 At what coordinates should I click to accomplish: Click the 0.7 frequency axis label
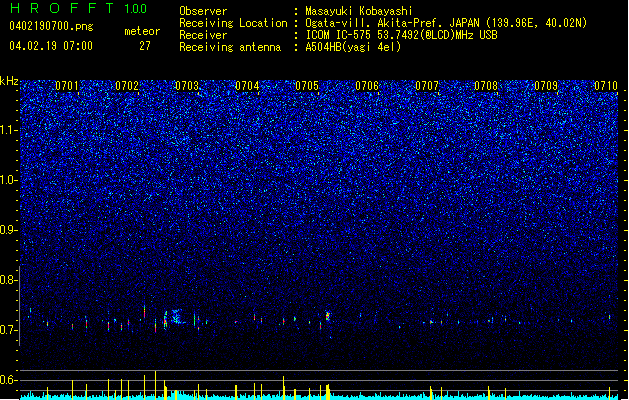(x=9, y=330)
